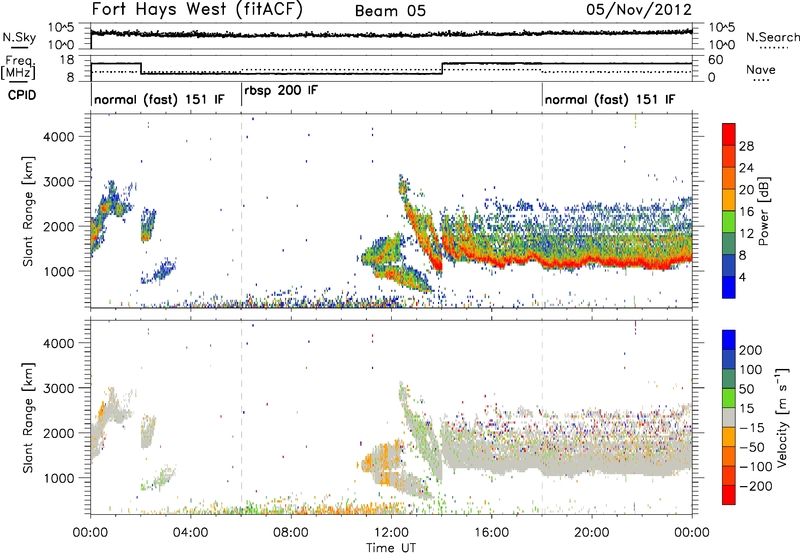Click the '08:00' time tick label
Viewport: 800px width, 554px height.
click(x=291, y=533)
